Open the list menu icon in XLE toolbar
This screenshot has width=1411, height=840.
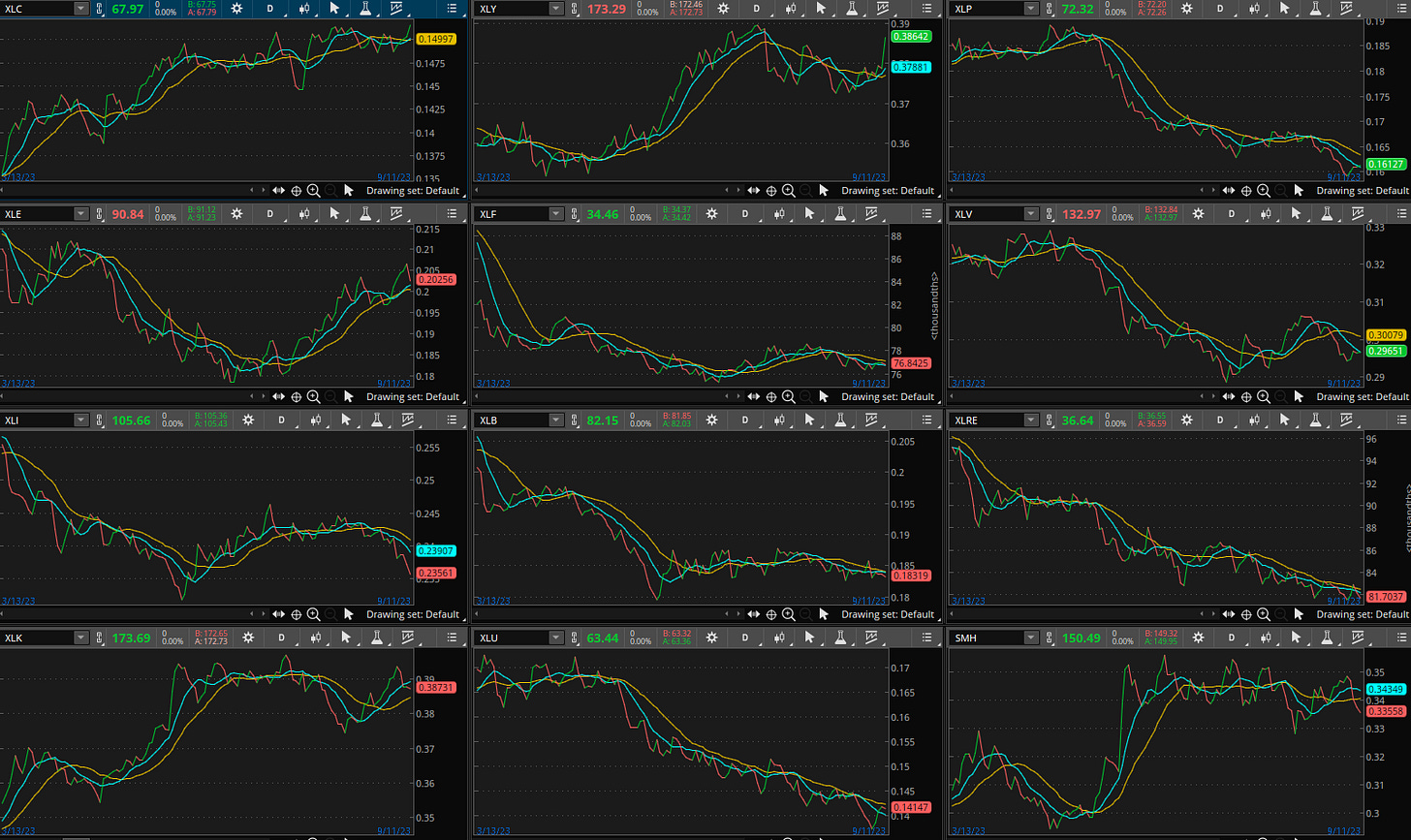[x=452, y=214]
